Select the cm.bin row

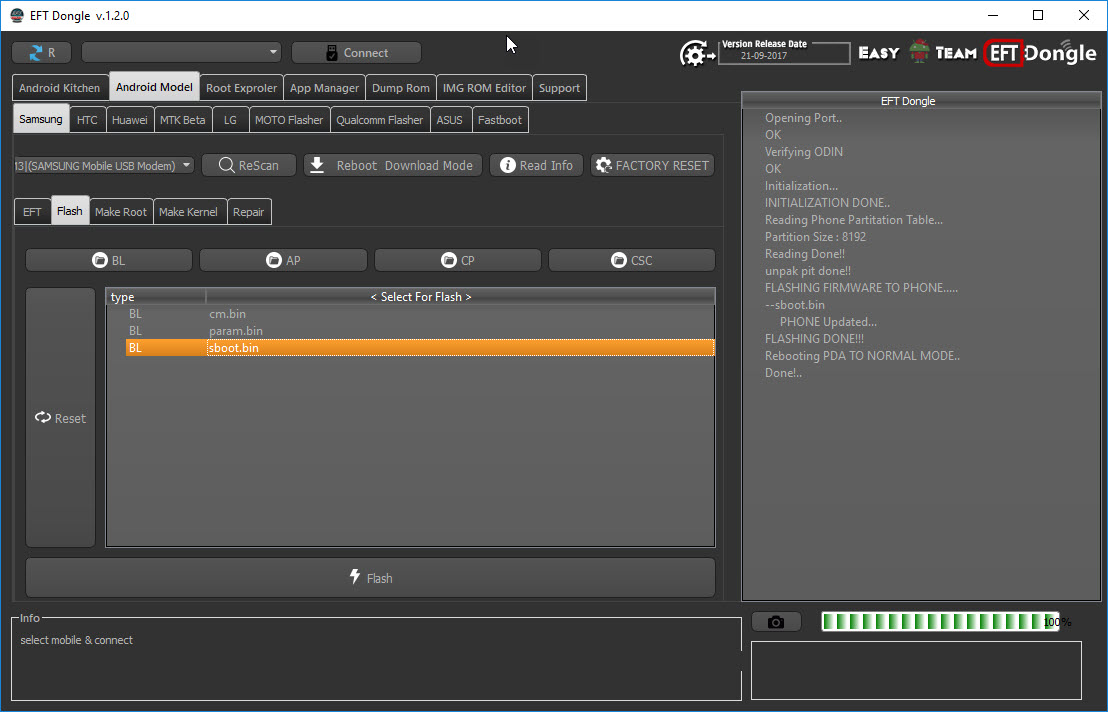coord(420,314)
